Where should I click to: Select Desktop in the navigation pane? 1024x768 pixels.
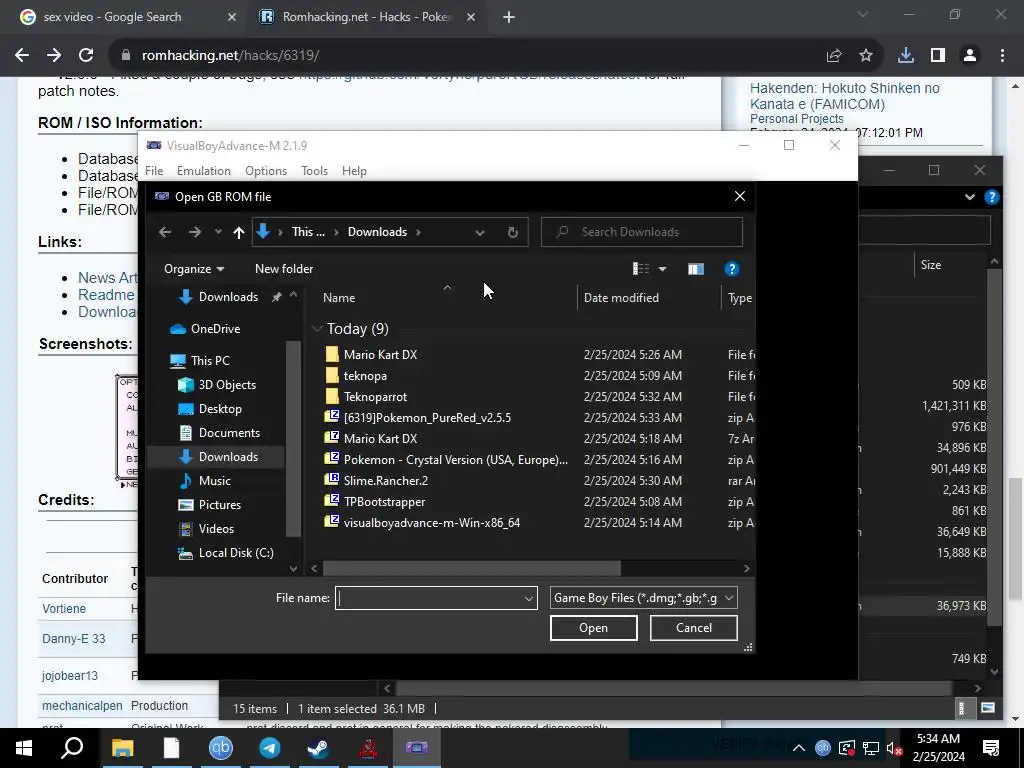tap(220, 409)
